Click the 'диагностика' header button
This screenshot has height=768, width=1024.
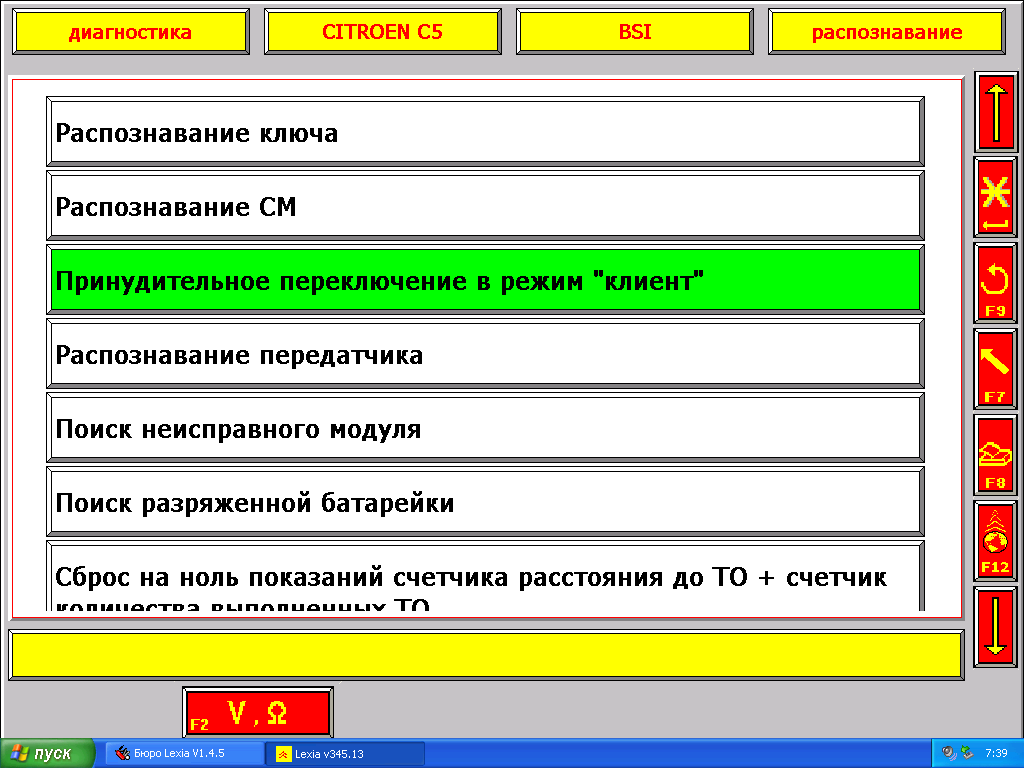coord(130,32)
